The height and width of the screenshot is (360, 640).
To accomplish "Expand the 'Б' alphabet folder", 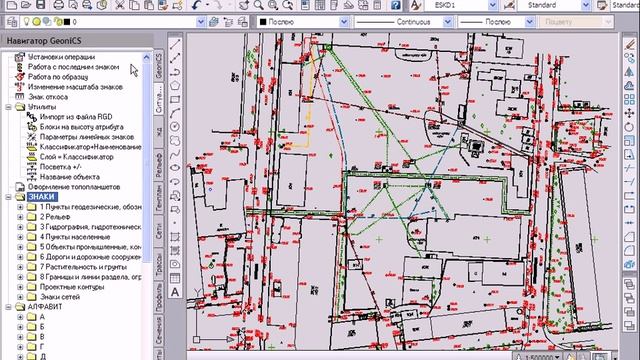I will coord(20,327).
